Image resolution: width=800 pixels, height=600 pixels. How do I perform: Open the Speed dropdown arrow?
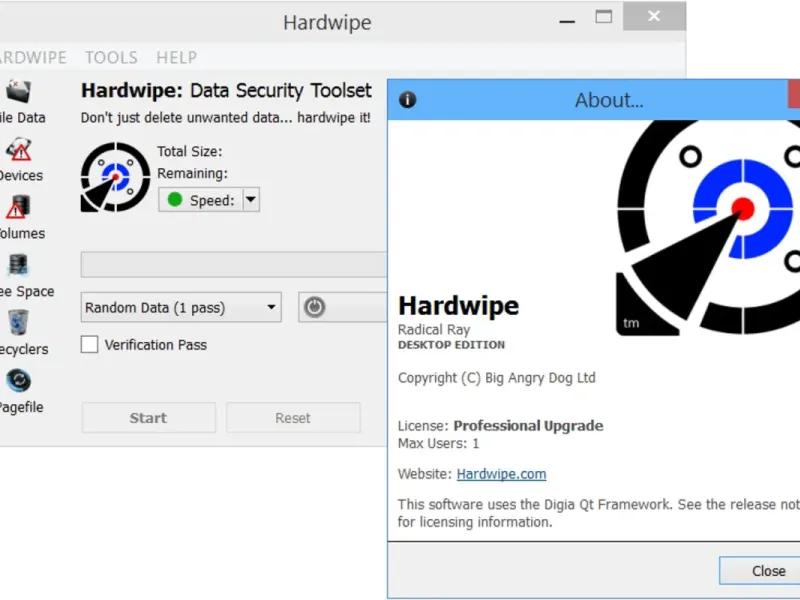coord(251,199)
